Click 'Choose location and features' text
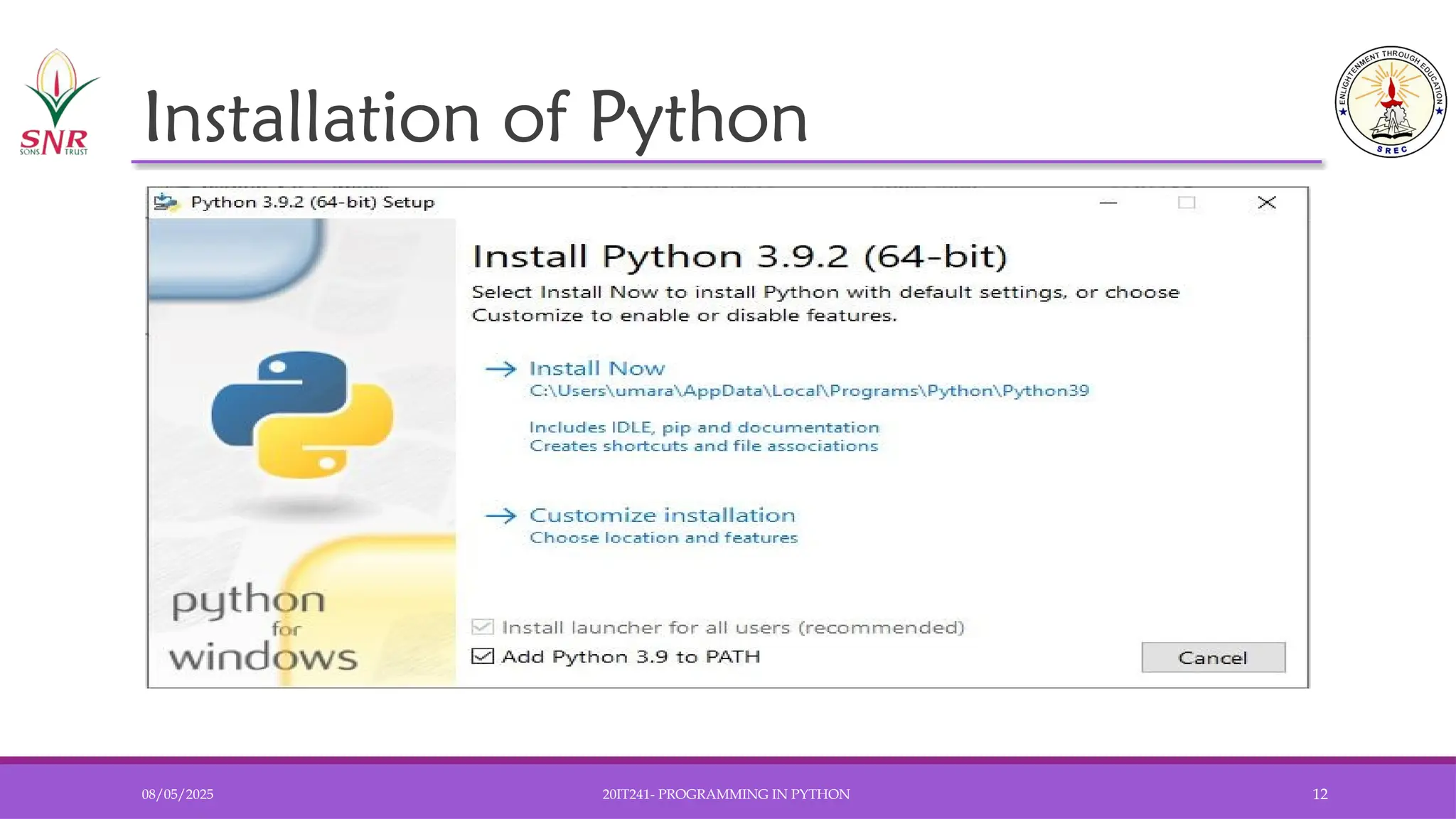 (663, 537)
